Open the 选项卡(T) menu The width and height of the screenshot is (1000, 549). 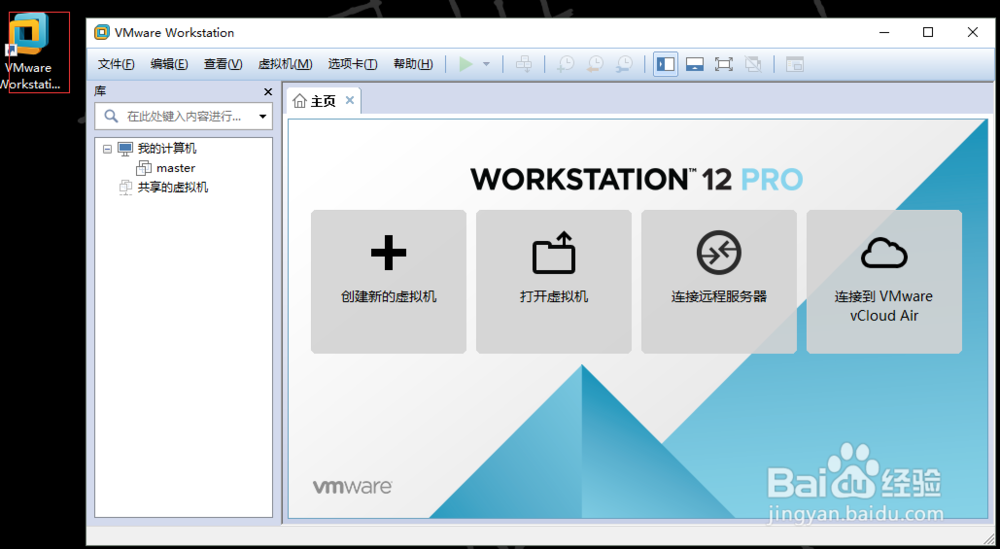point(353,64)
